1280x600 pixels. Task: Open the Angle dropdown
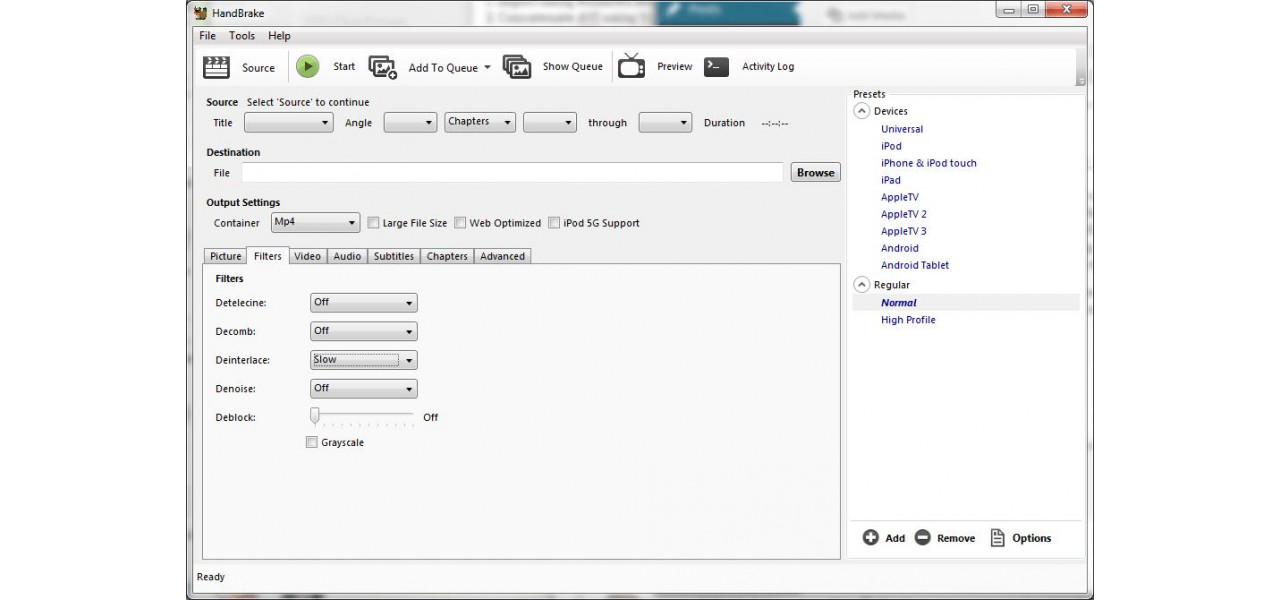[x=411, y=122]
